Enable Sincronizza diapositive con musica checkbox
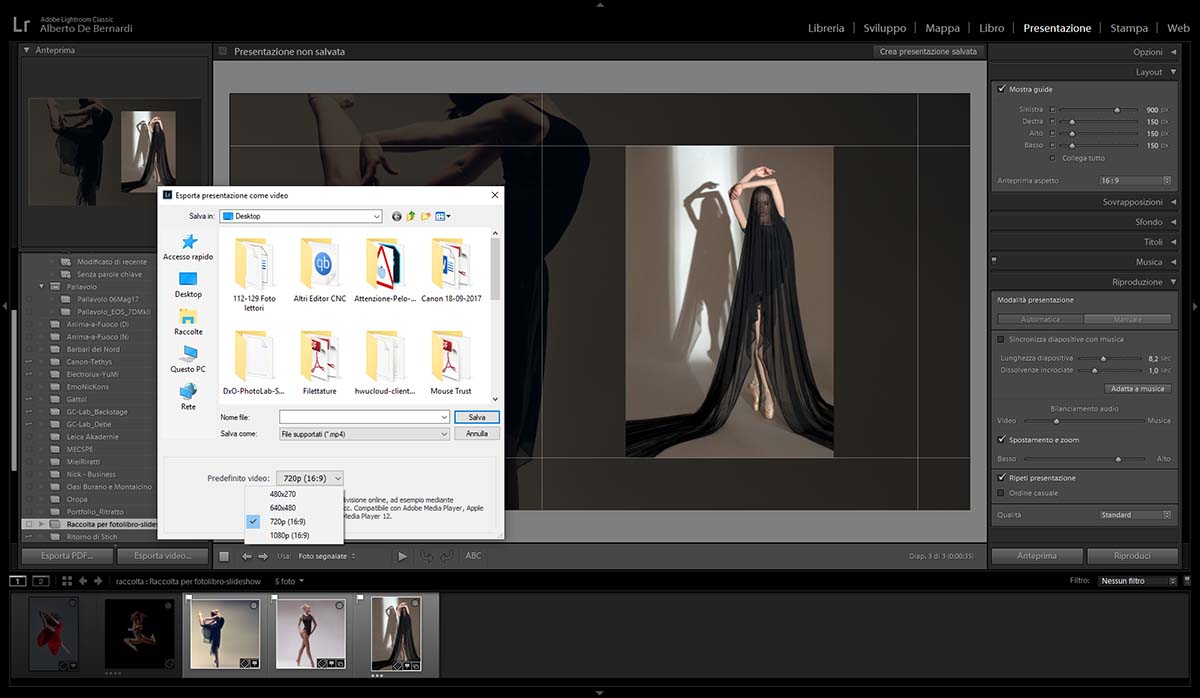This screenshot has width=1200, height=698. (x=1002, y=340)
